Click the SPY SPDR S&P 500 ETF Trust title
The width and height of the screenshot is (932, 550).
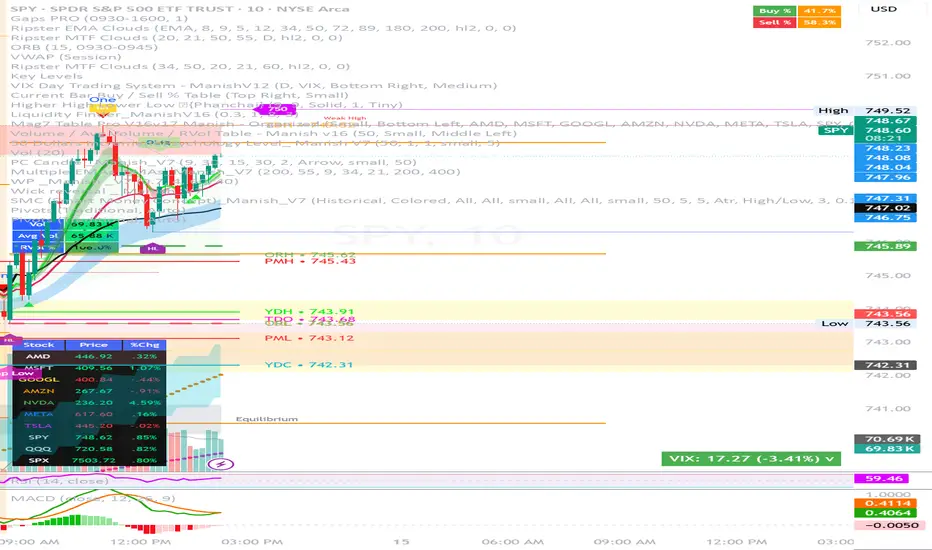pos(180,9)
